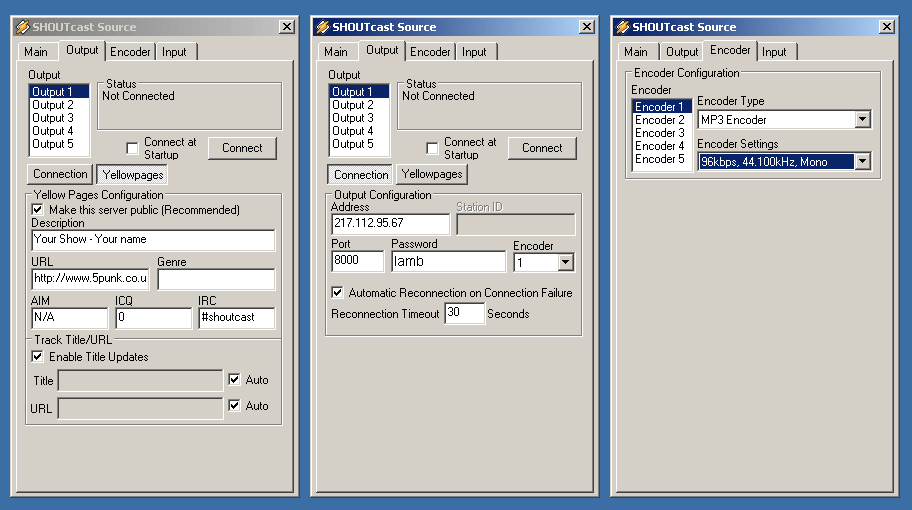Click the server Address input field
912x510 pixels.
click(x=390, y=224)
